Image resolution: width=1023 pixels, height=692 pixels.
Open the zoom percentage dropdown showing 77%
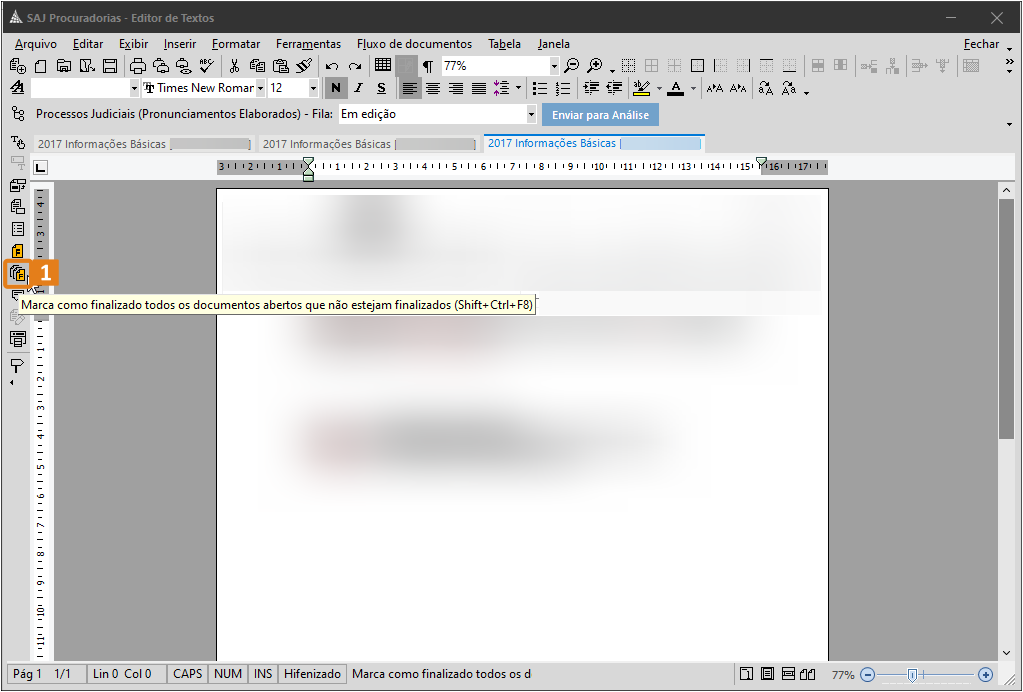point(556,65)
